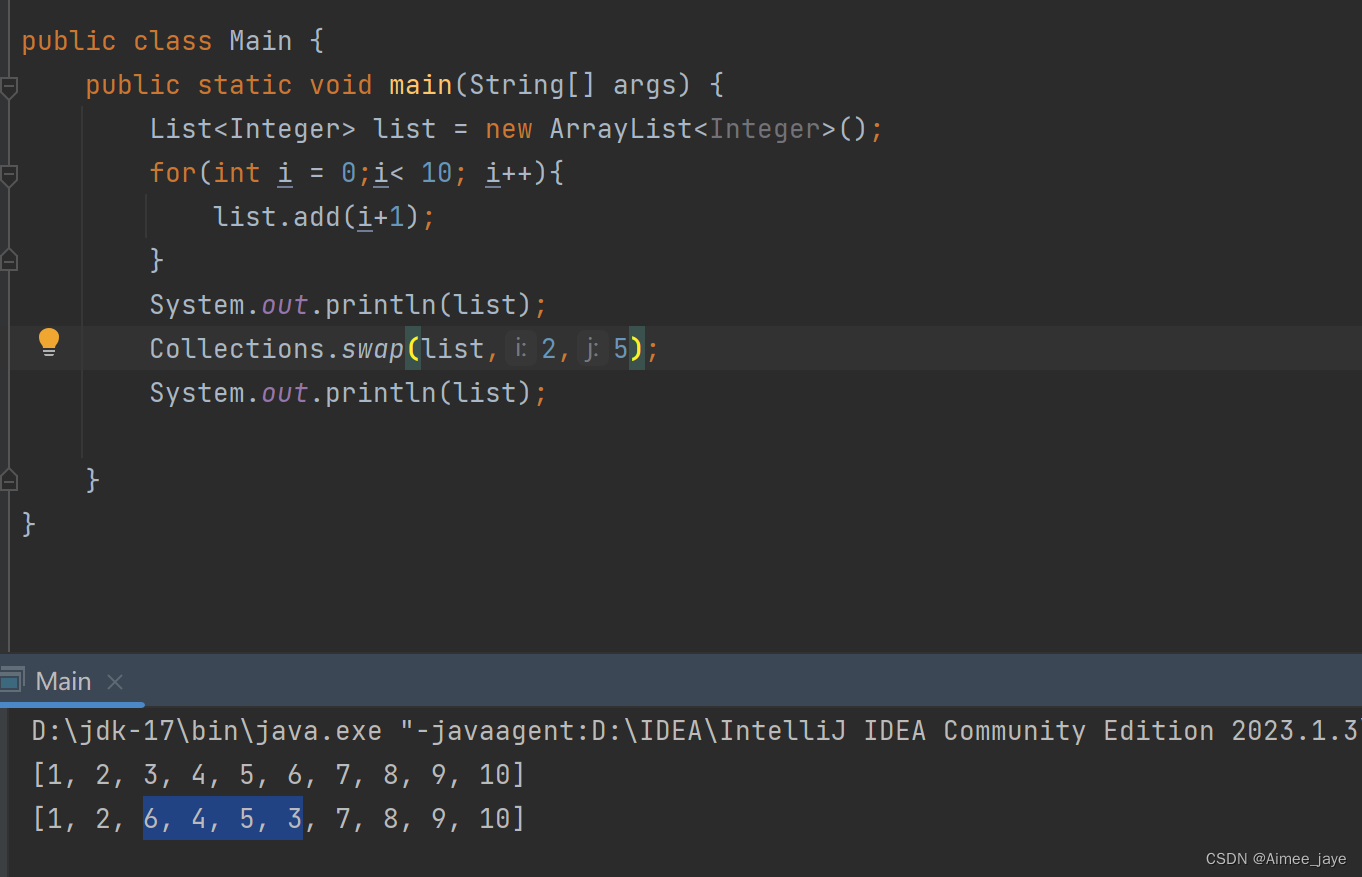Click the 'i:' parameter hint in swap call
Image resolution: width=1362 pixels, height=877 pixels.
(x=520, y=348)
